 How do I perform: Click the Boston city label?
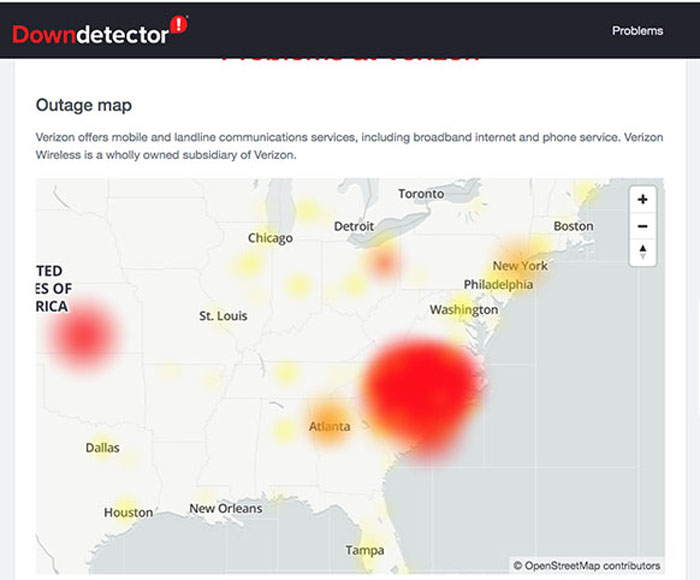tap(573, 226)
